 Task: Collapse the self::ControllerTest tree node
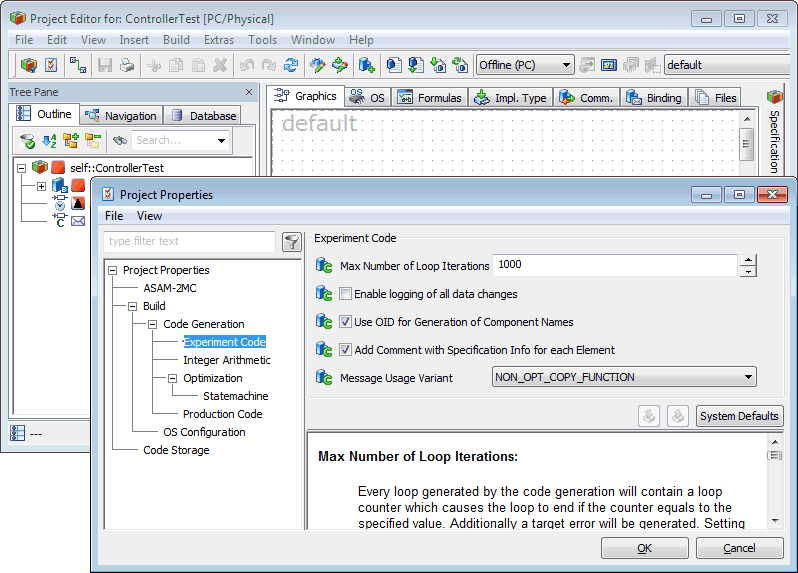(x=21, y=168)
